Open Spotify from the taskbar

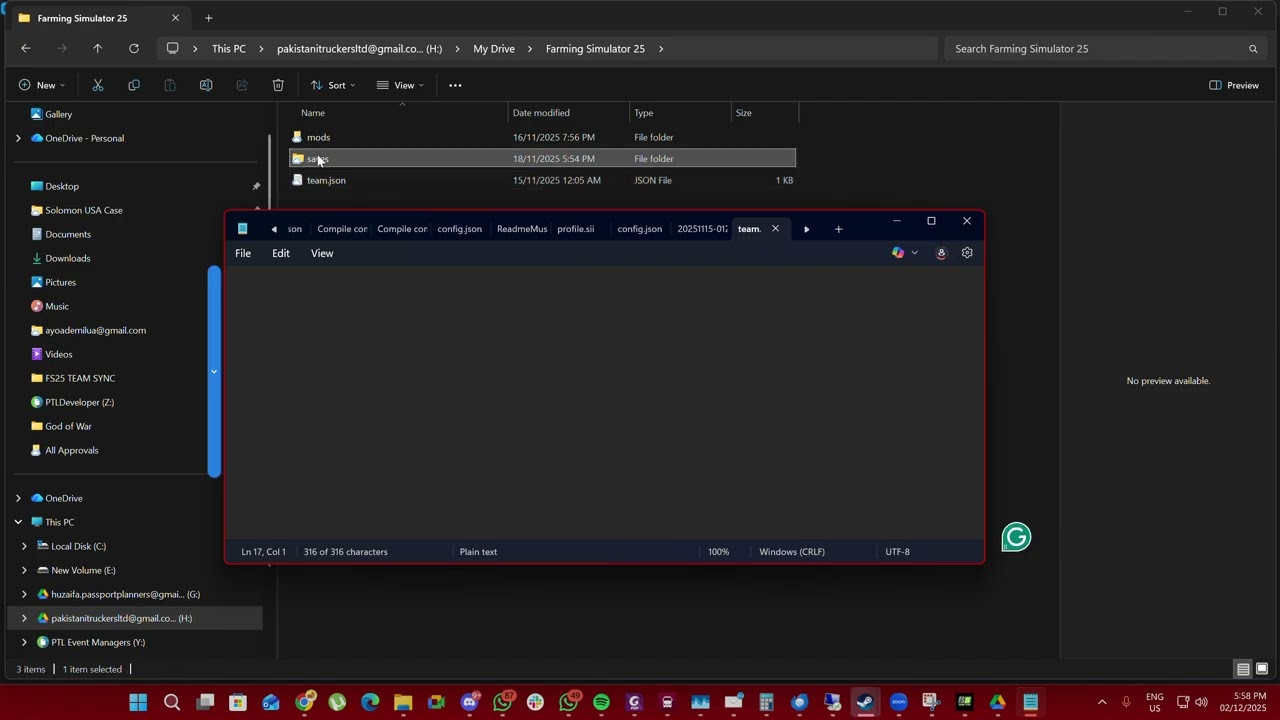tap(601, 702)
